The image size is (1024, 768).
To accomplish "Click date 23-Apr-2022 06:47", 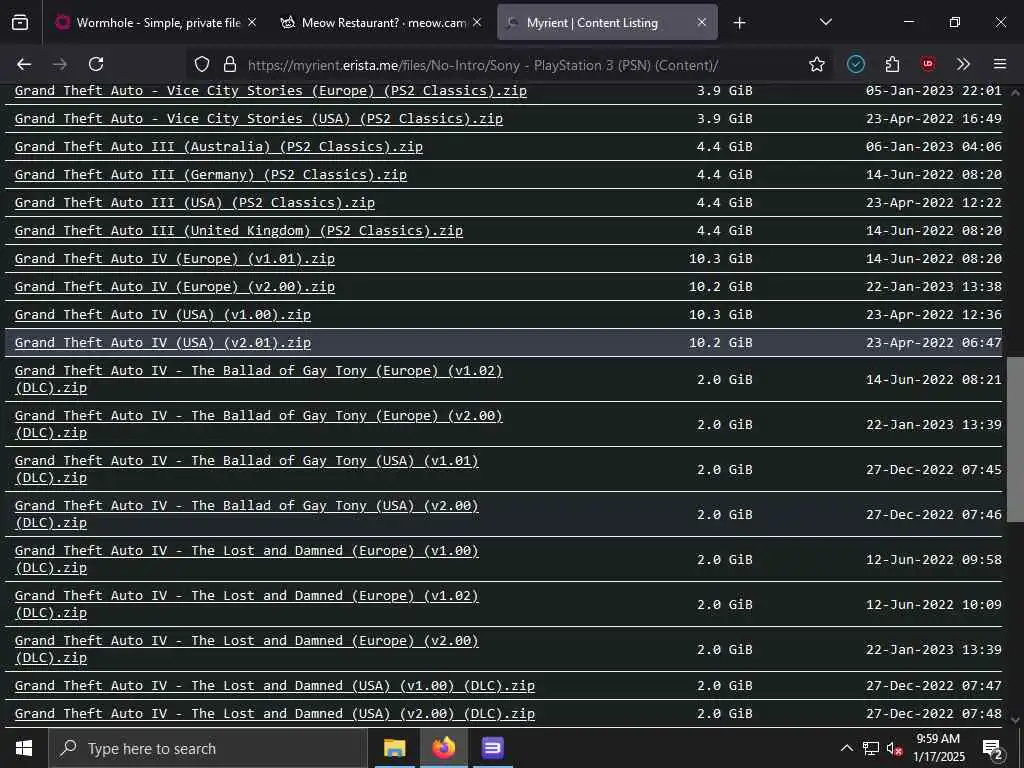I will [x=934, y=344].
